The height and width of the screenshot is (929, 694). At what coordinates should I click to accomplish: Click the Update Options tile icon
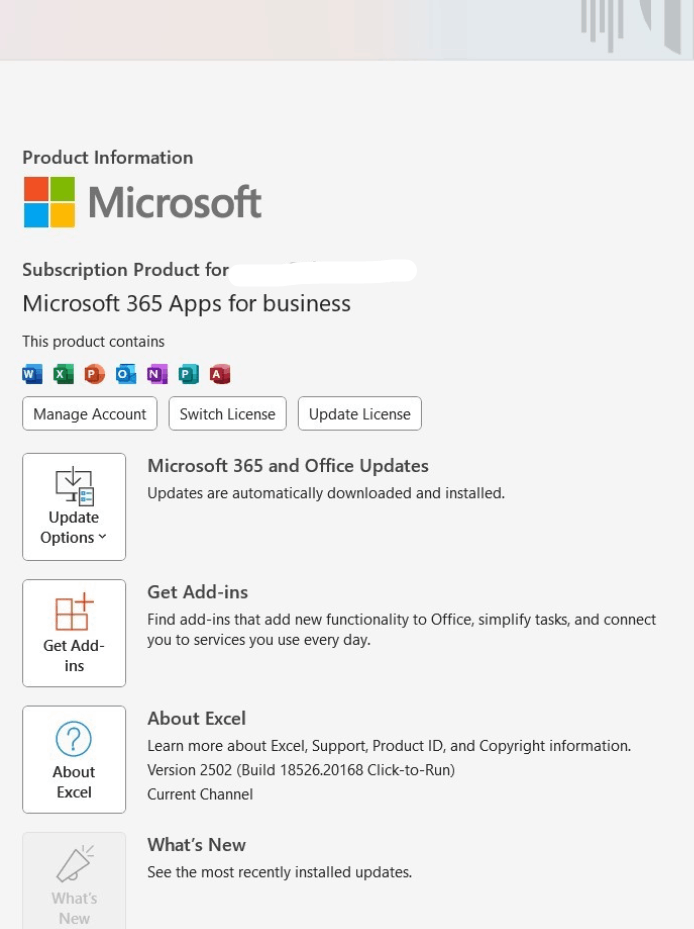pos(73,487)
